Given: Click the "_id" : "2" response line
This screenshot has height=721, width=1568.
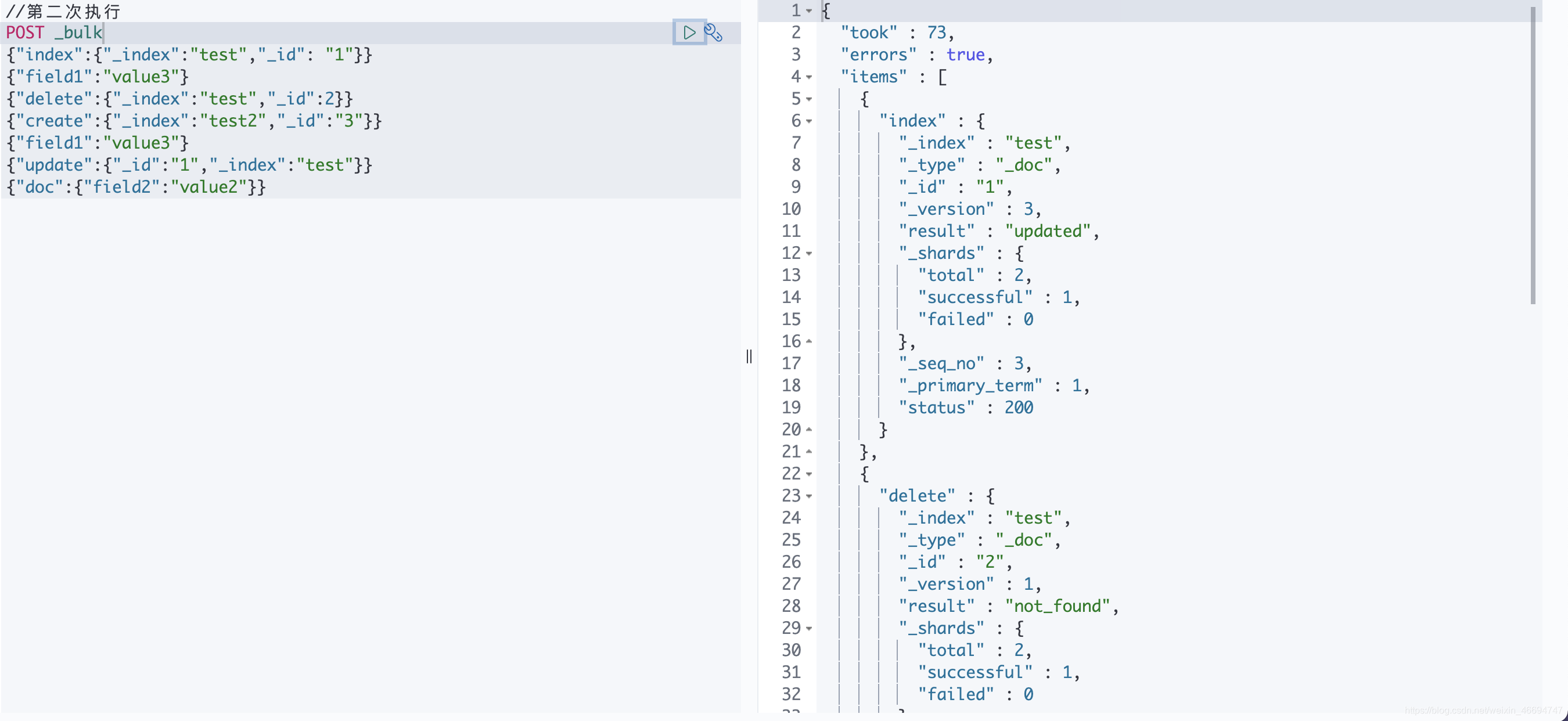Looking at the screenshot, I should (956, 562).
